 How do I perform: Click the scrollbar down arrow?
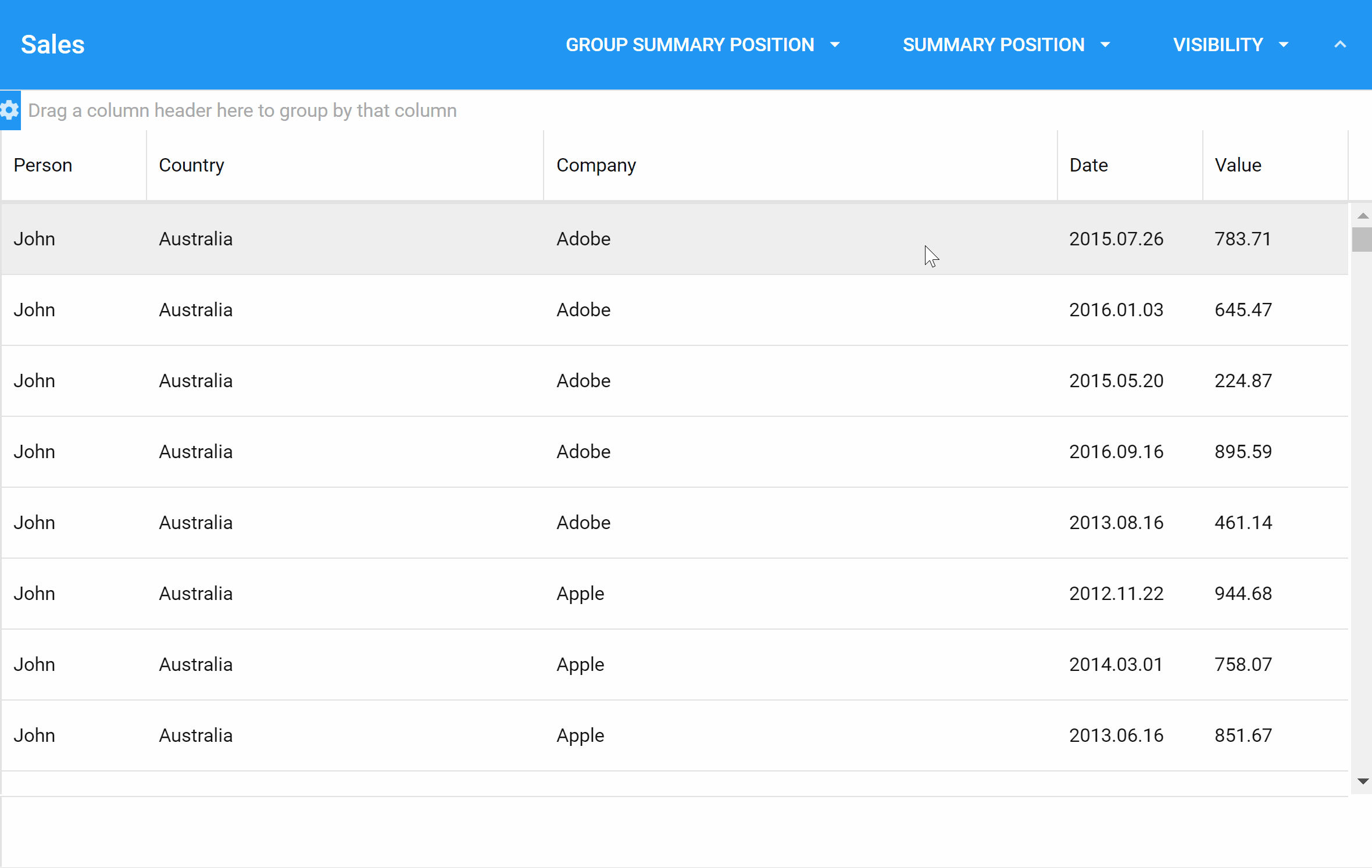point(1362,781)
